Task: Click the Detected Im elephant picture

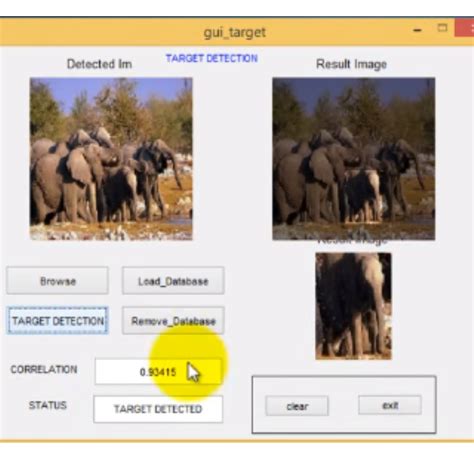Action: pyautogui.click(x=111, y=159)
